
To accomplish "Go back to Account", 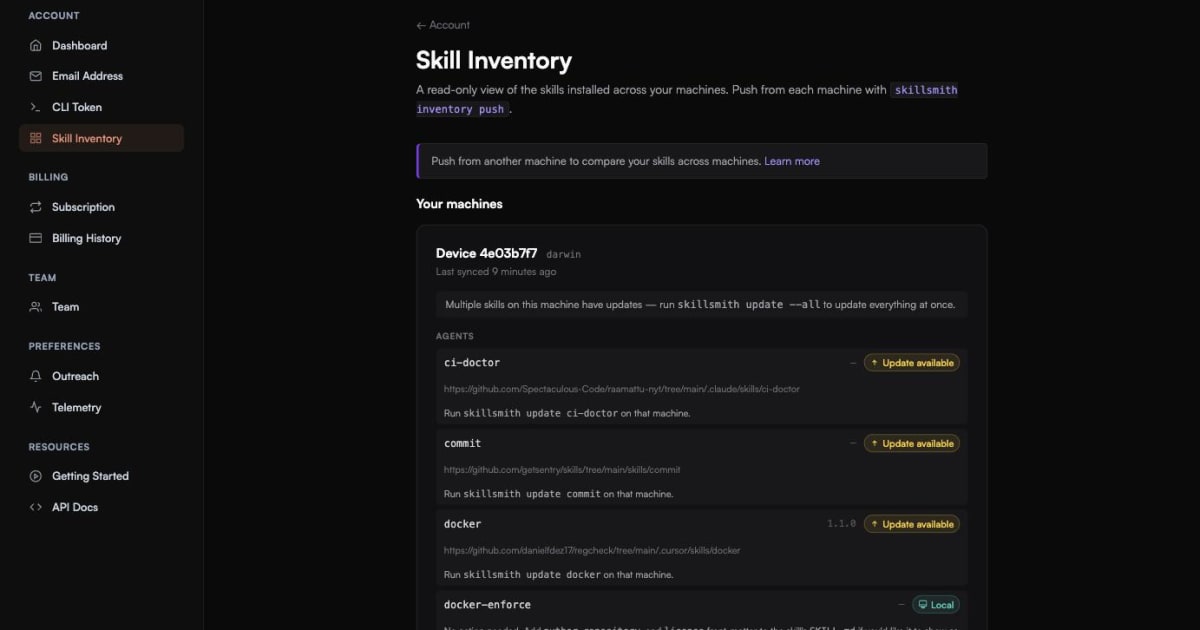I will coord(443,25).
